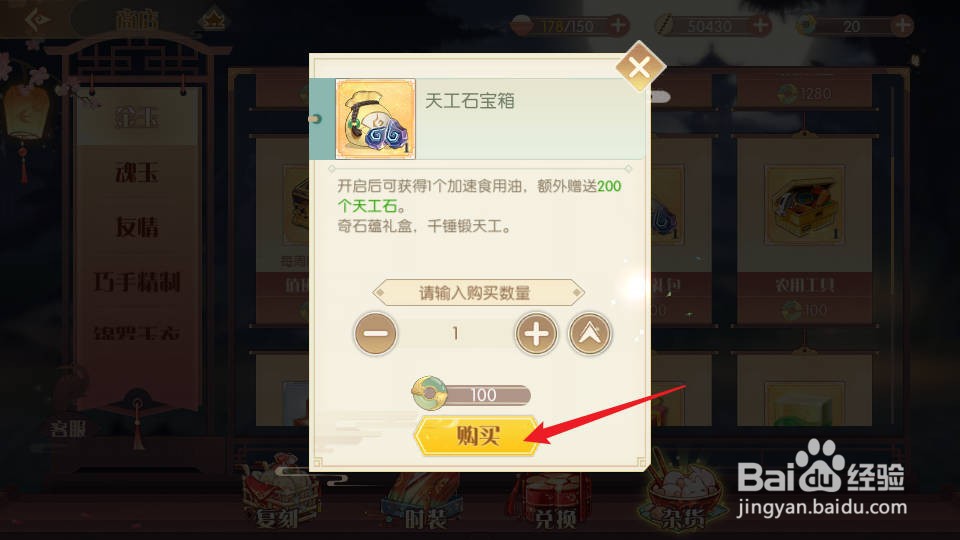Tap the 天工石宝箱 item icon

coord(375,119)
